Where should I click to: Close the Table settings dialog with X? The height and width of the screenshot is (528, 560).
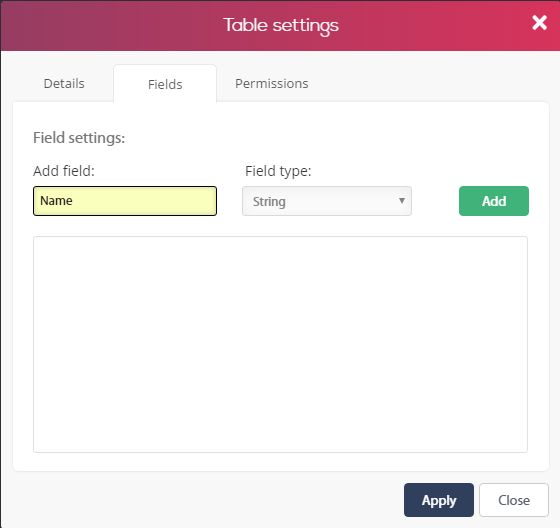539,23
